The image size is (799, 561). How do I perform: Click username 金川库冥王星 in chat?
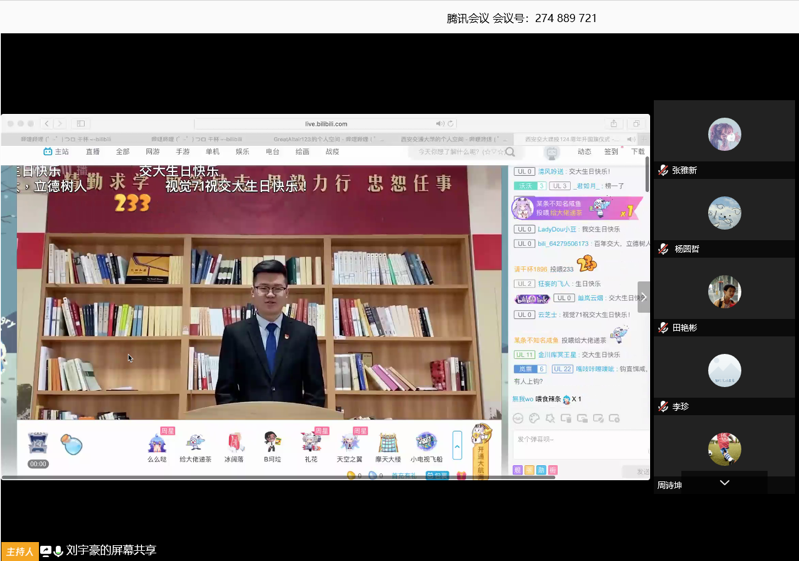557,355
